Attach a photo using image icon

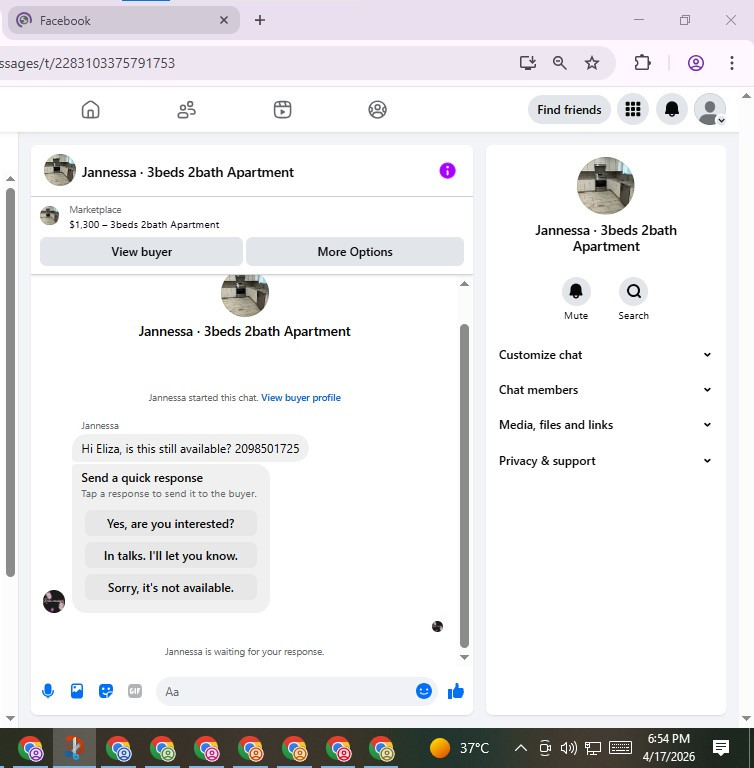click(x=77, y=691)
